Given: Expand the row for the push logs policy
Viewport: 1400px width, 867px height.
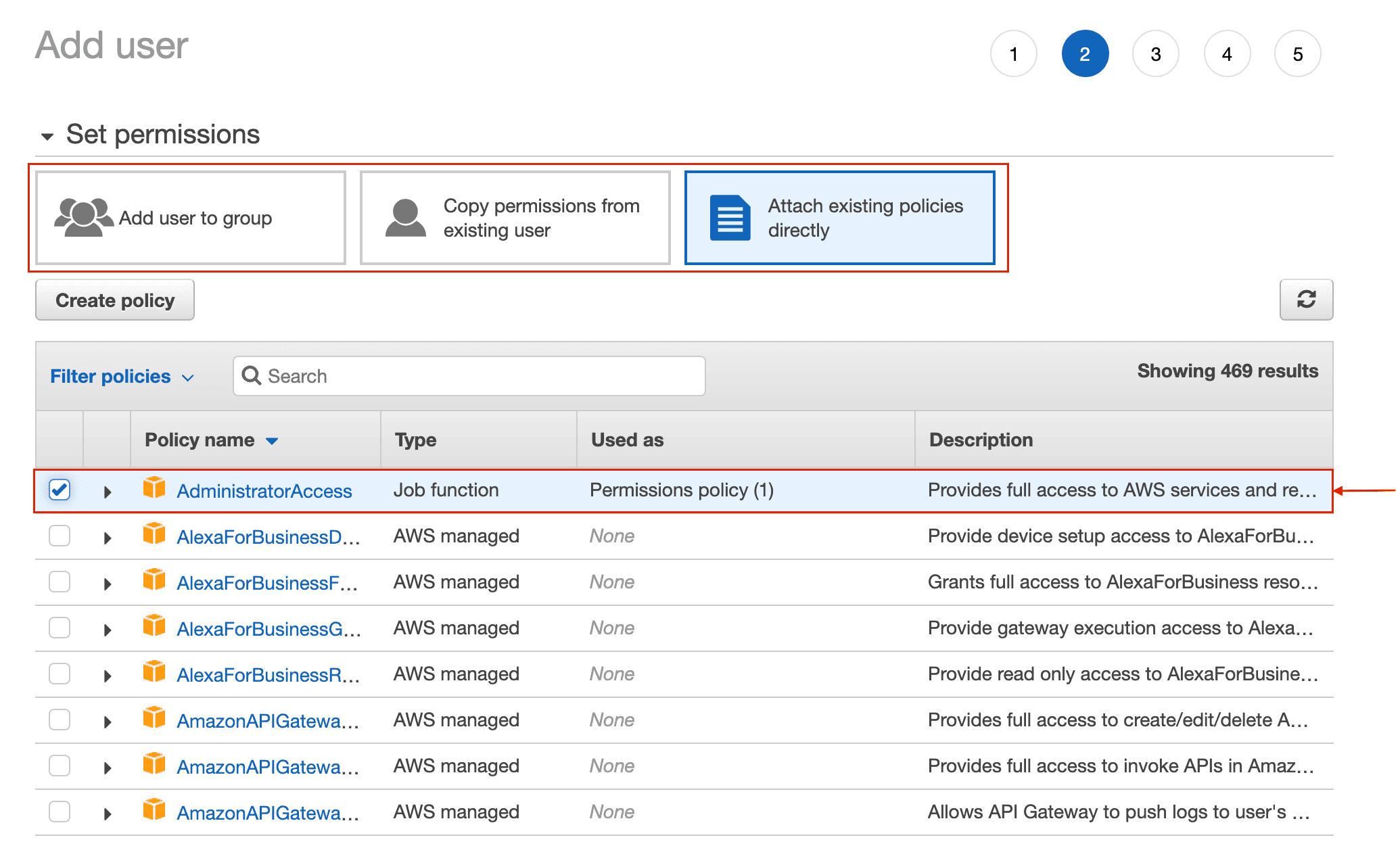Looking at the screenshot, I should (x=108, y=814).
